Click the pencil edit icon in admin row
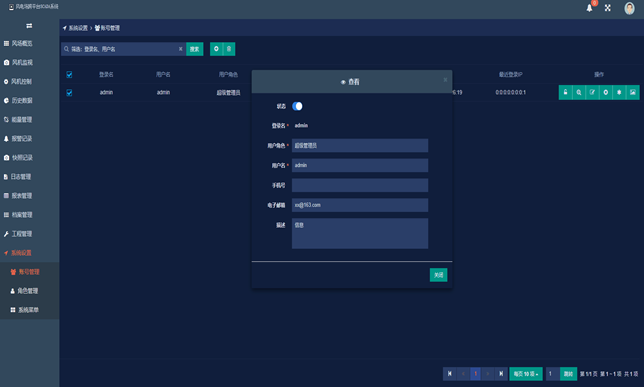Image resolution: width=644 pixels, height=387 pixels. [592, 92]
